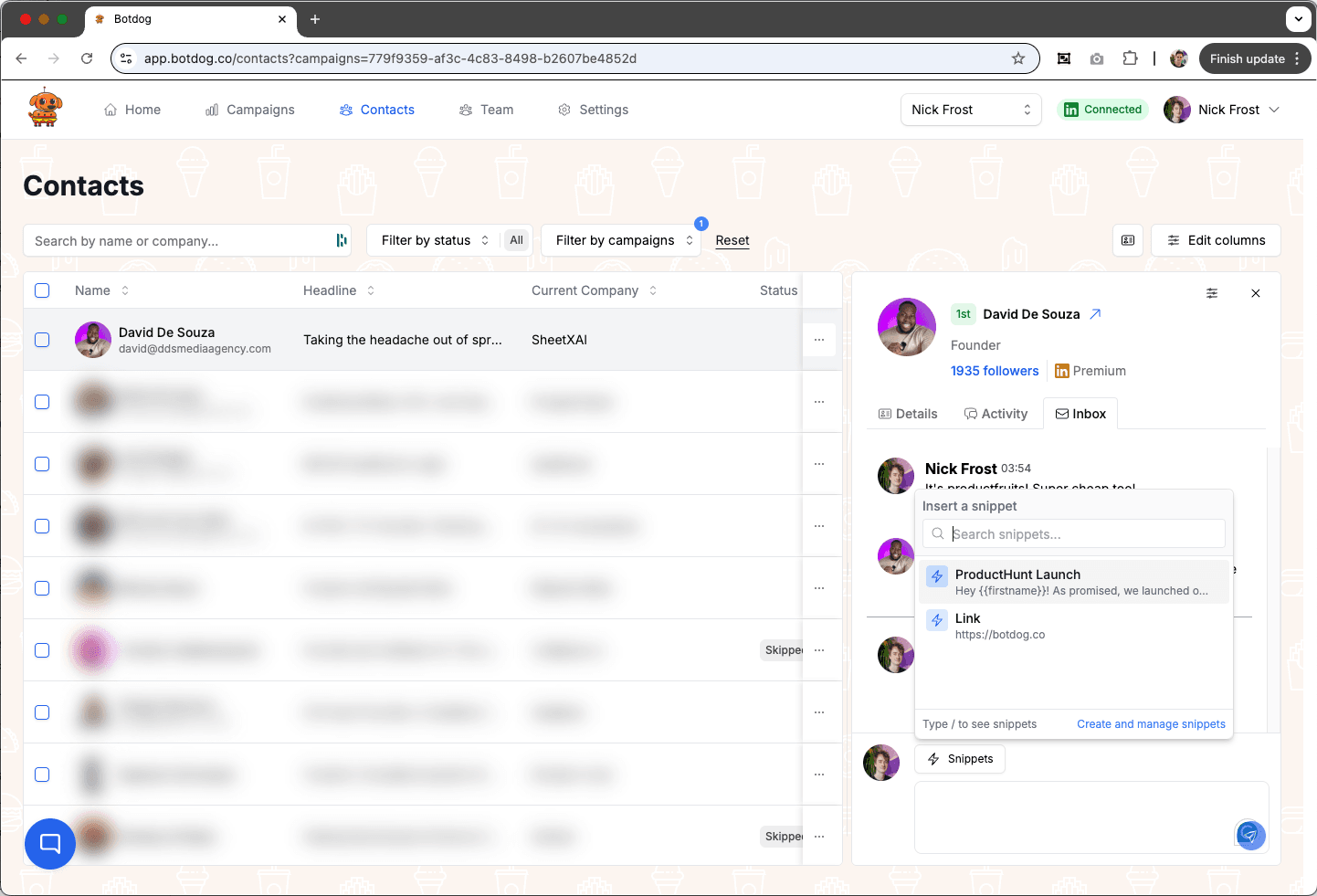This screenshot has width=1317, height=896.
Task: Click the Reset filters link
Action: (732, 240)
